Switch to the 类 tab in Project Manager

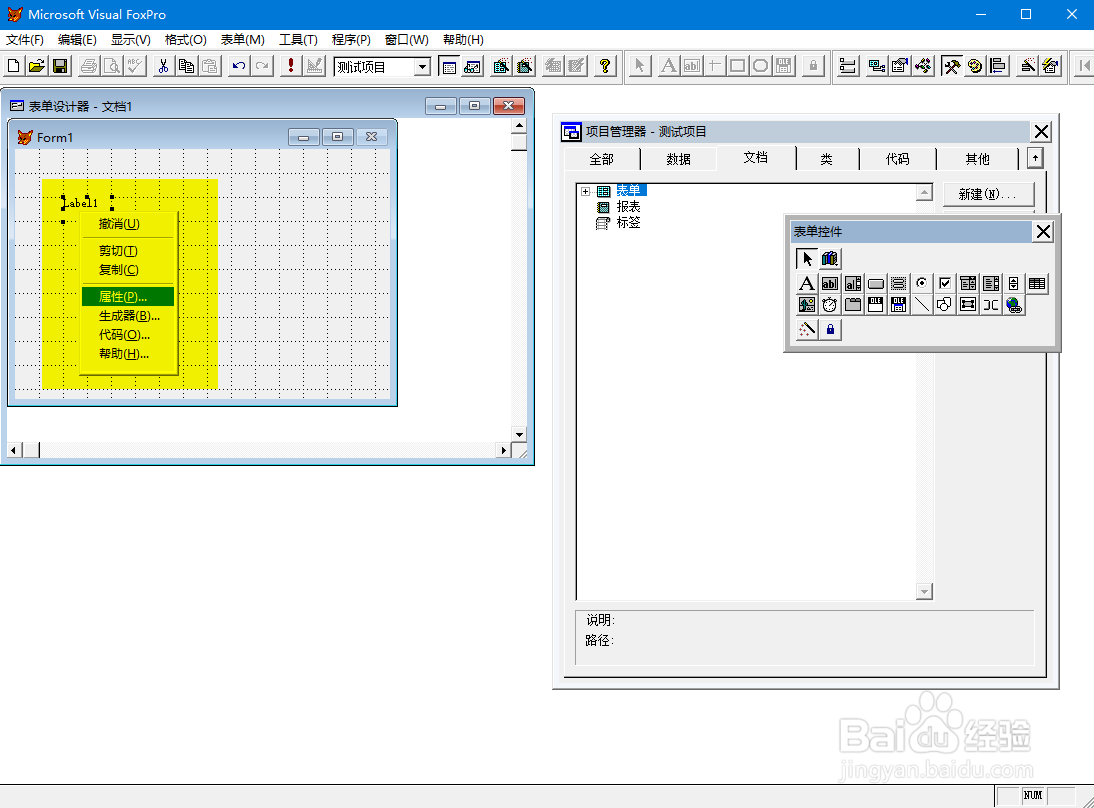point(826,159)
